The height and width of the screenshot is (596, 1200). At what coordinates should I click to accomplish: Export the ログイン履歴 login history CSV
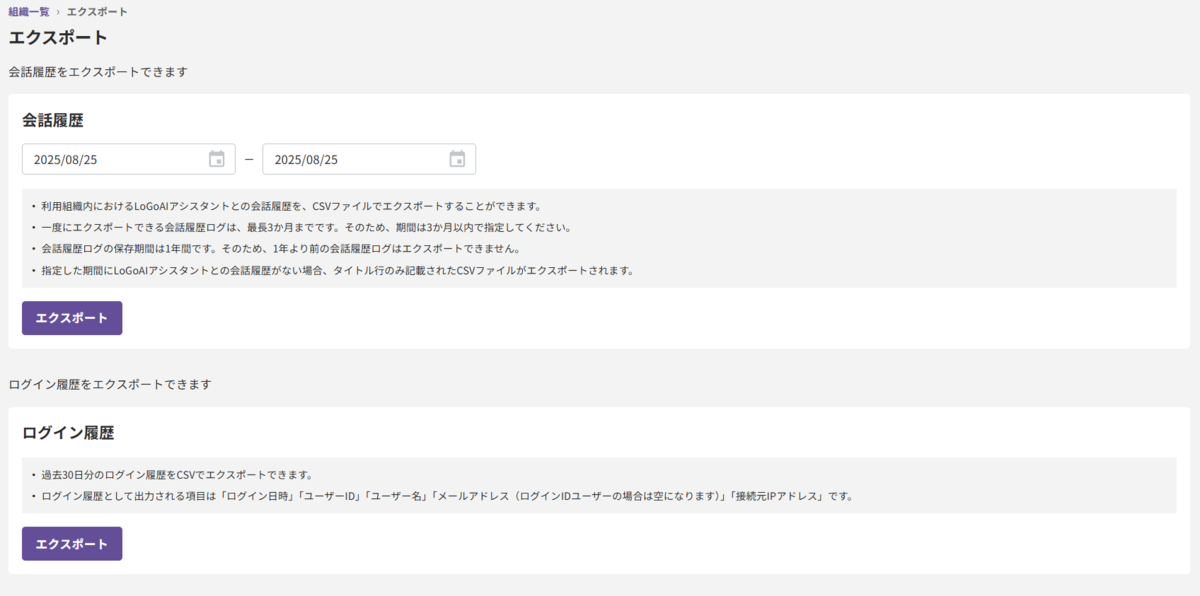pyautogui.click(x=72, y=544)
